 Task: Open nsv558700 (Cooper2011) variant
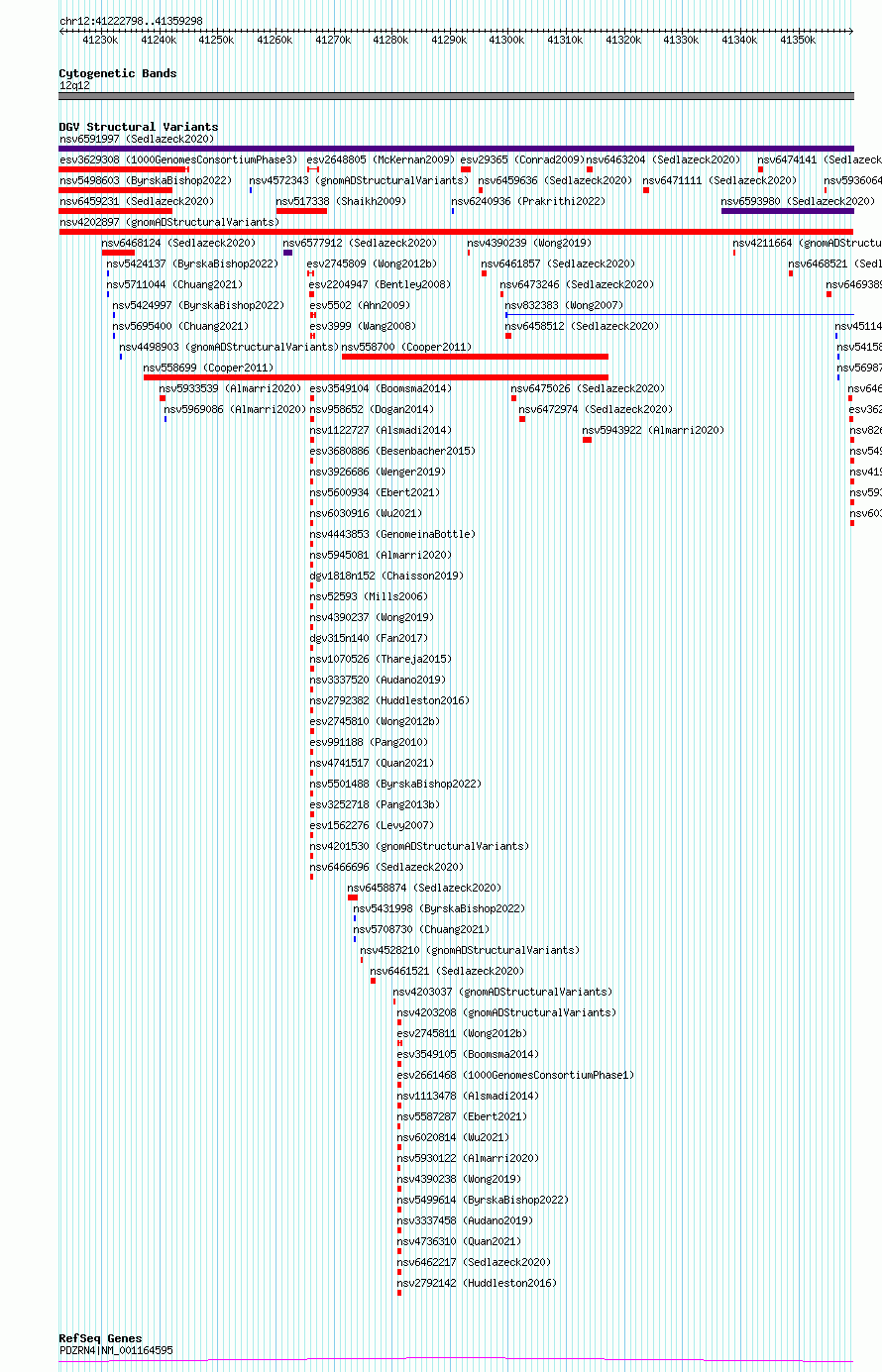click(x=406, y=347)
